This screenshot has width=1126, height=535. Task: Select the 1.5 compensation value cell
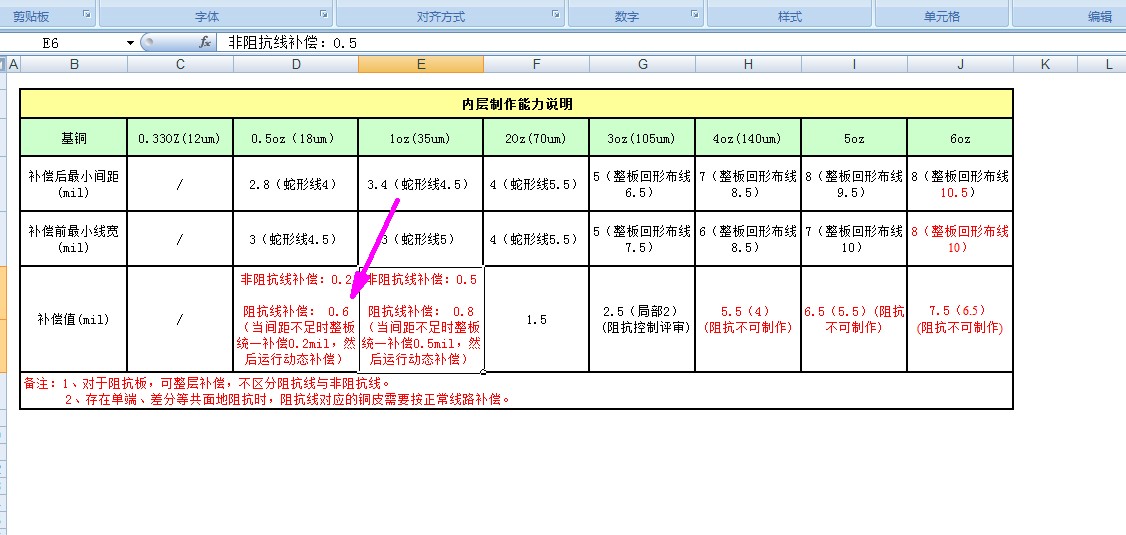pos(536,320)
